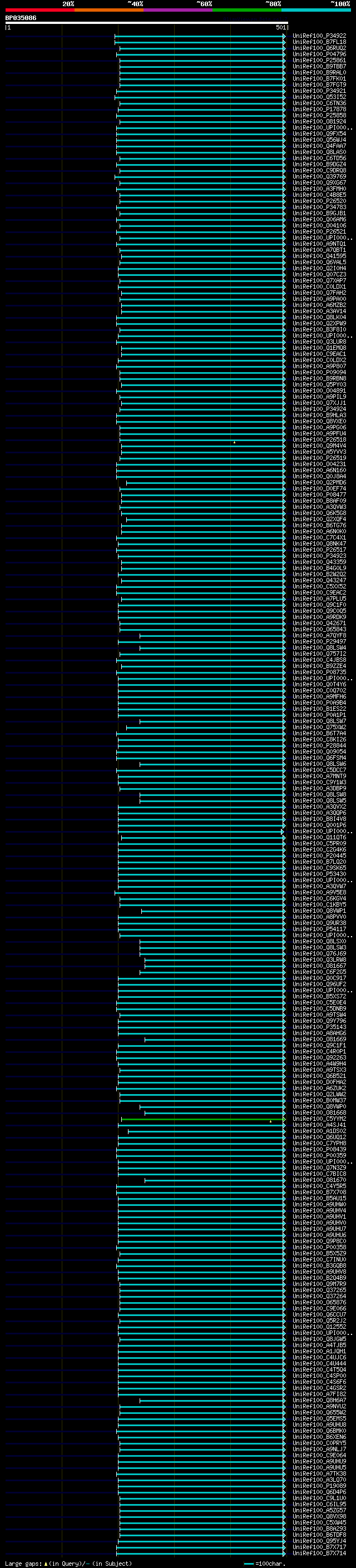Select hit label UniRef100_O81667
Viewport: 356px width, 1568px height.
319,966
